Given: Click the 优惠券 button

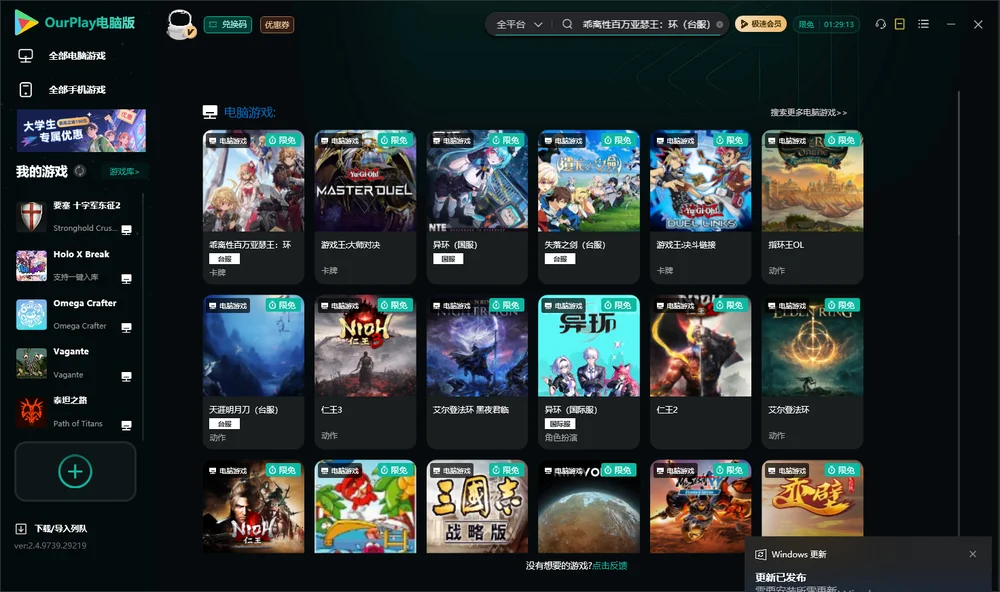Looking at the screenshot, I should click(277, 25).
